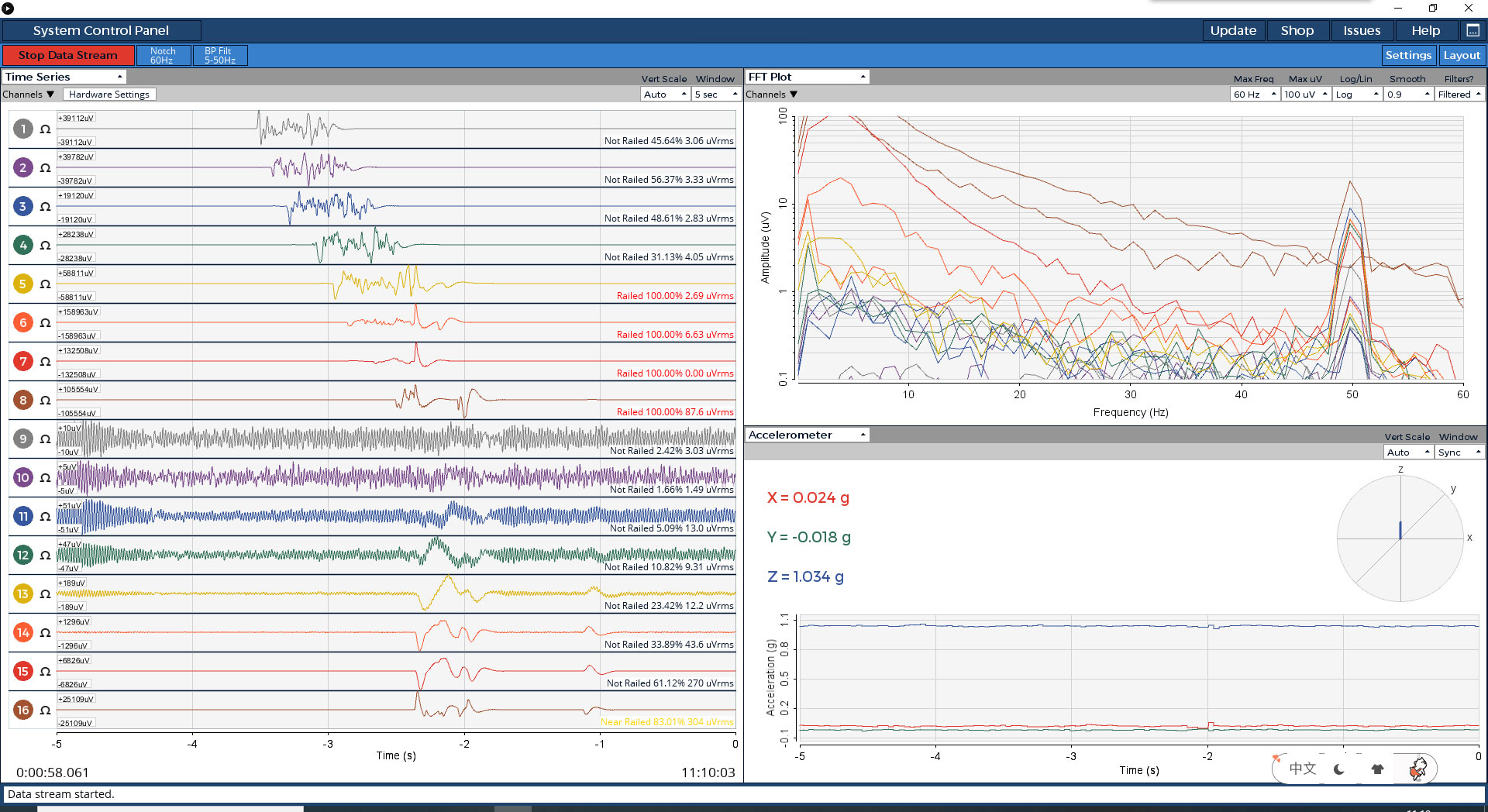This screenshot has height=812, width=1488.
Task: Open the Issues menu item
Action: click(1361, 30)
